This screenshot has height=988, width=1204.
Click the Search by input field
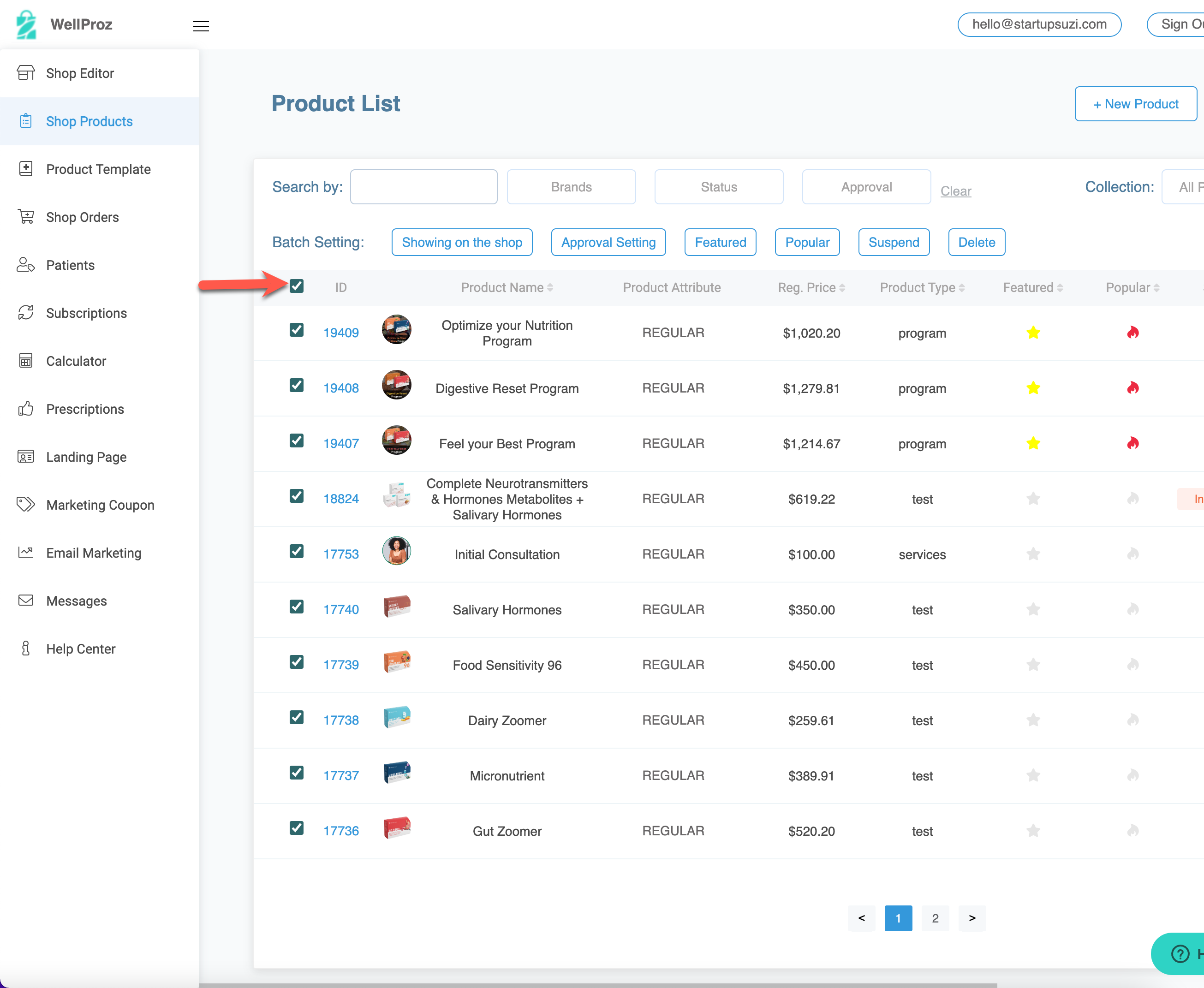(x=423, y=187)
